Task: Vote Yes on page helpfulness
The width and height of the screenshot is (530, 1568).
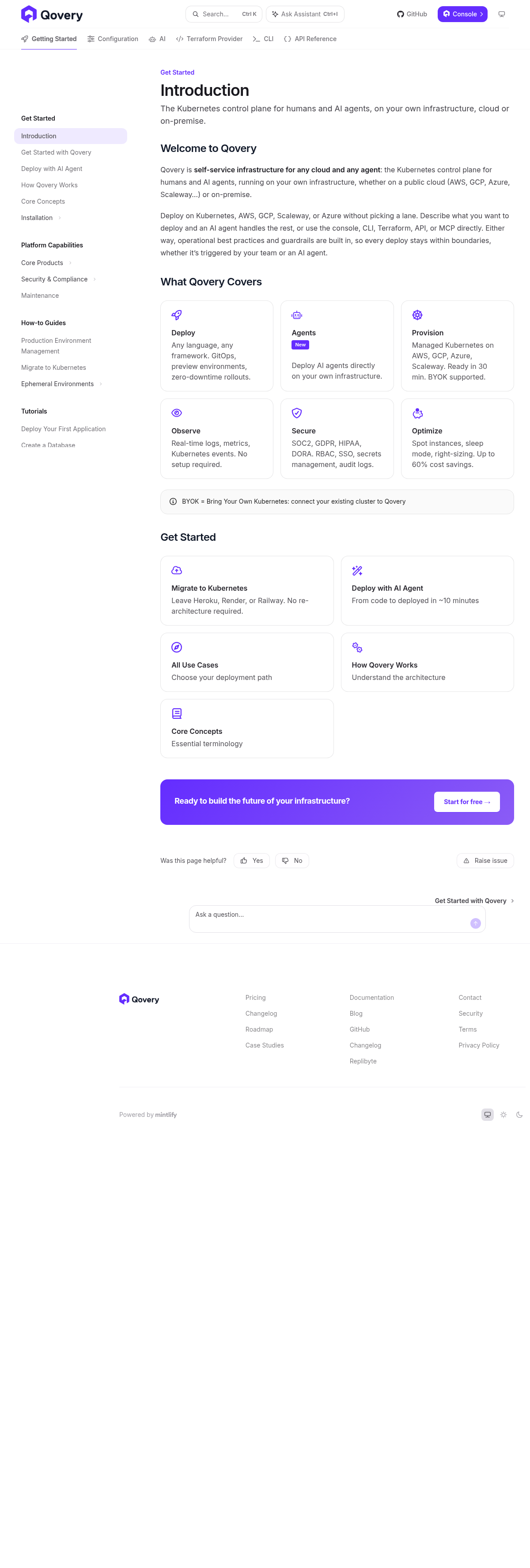Action: (x=251, y=861)
